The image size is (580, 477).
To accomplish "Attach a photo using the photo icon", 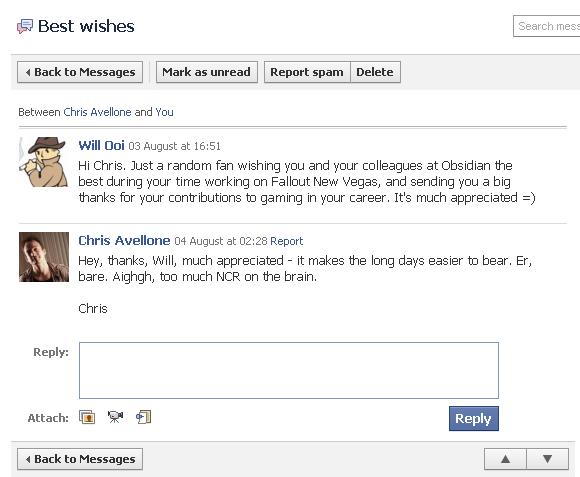I will coord(87,417).
